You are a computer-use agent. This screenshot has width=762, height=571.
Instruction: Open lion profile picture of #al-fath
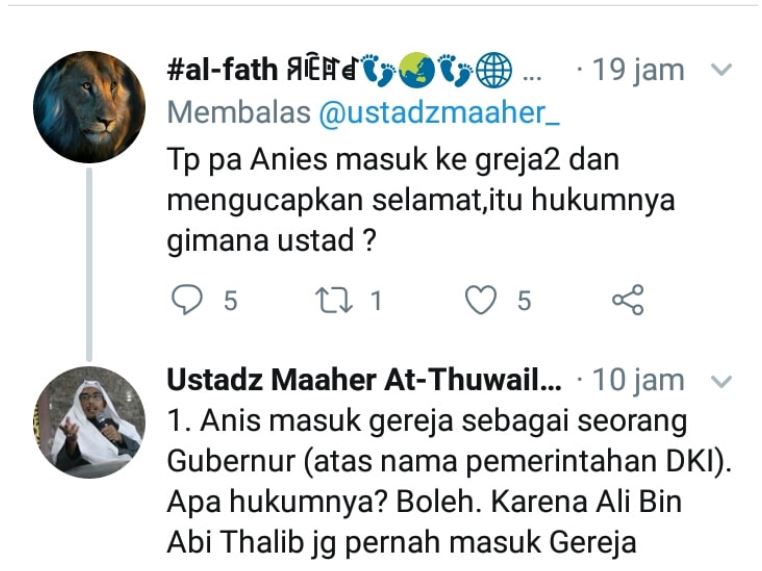pyautogui.click(x=89, y=107)
